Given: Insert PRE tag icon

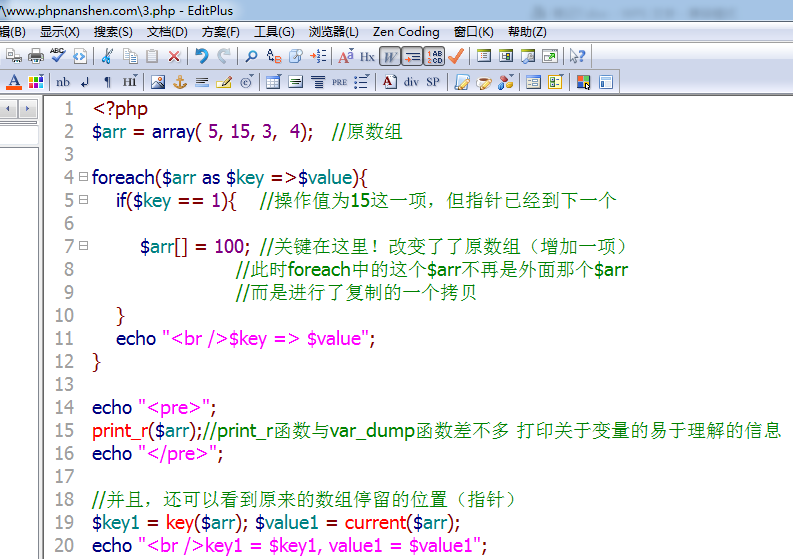Looking at the screenshot, I should point(339,82).
